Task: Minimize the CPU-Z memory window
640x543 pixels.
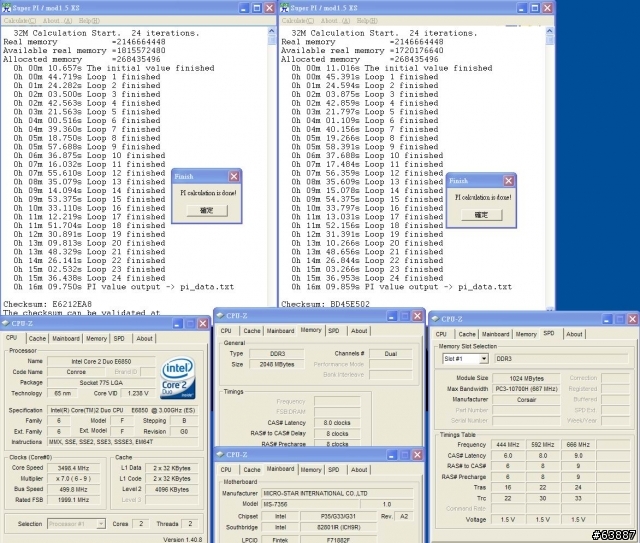Action: tap(392, 316)
